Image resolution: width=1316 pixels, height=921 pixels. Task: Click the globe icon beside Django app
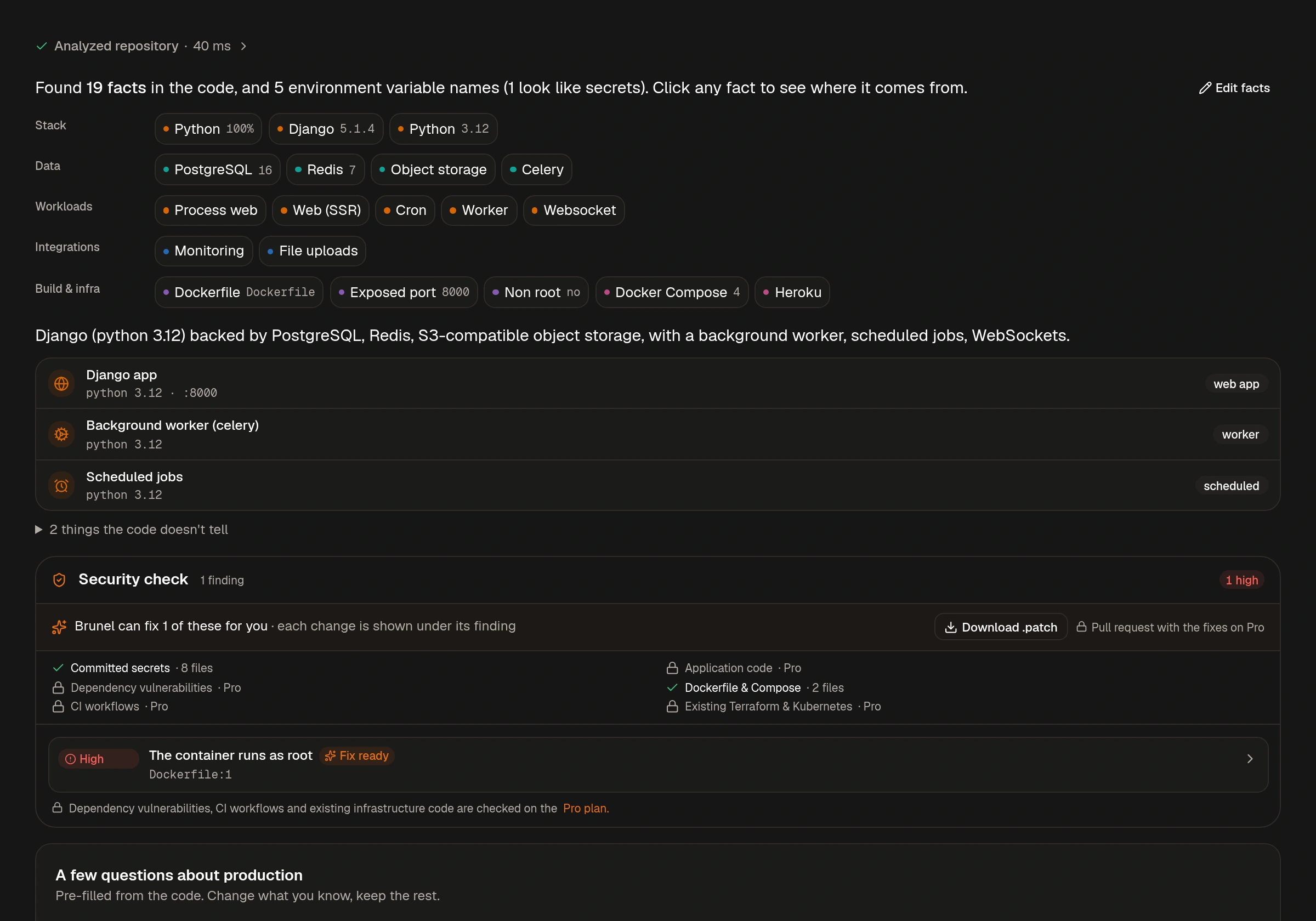pyautogui.click(x=61, y=383)
